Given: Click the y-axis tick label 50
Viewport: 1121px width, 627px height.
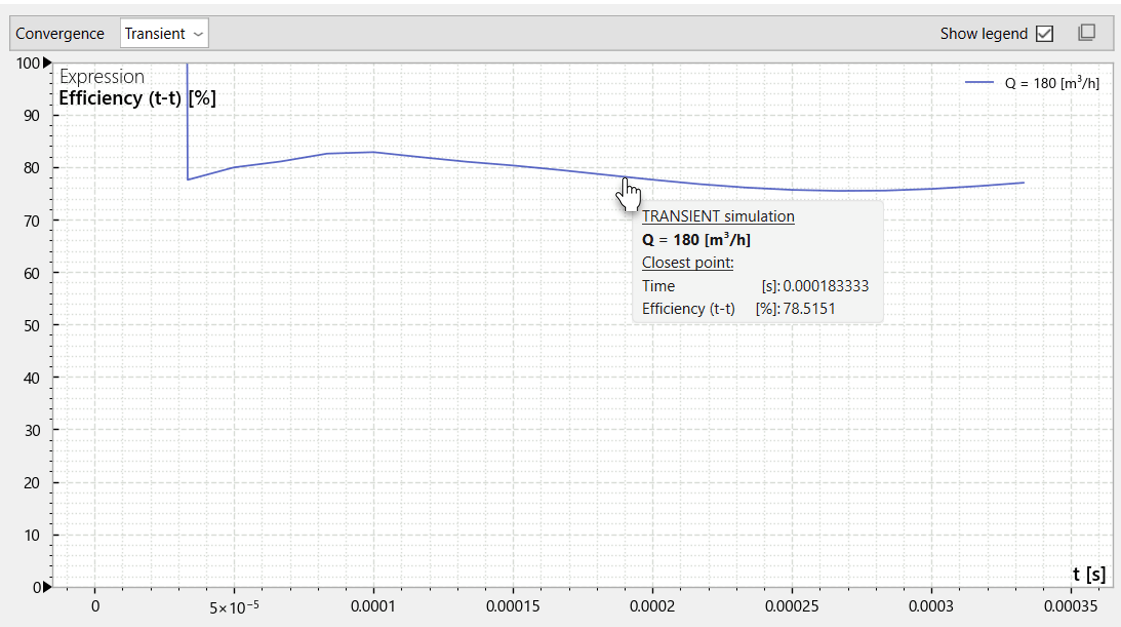Looking at the screenshot, I should pyautogui.click(x=31, y=325).
